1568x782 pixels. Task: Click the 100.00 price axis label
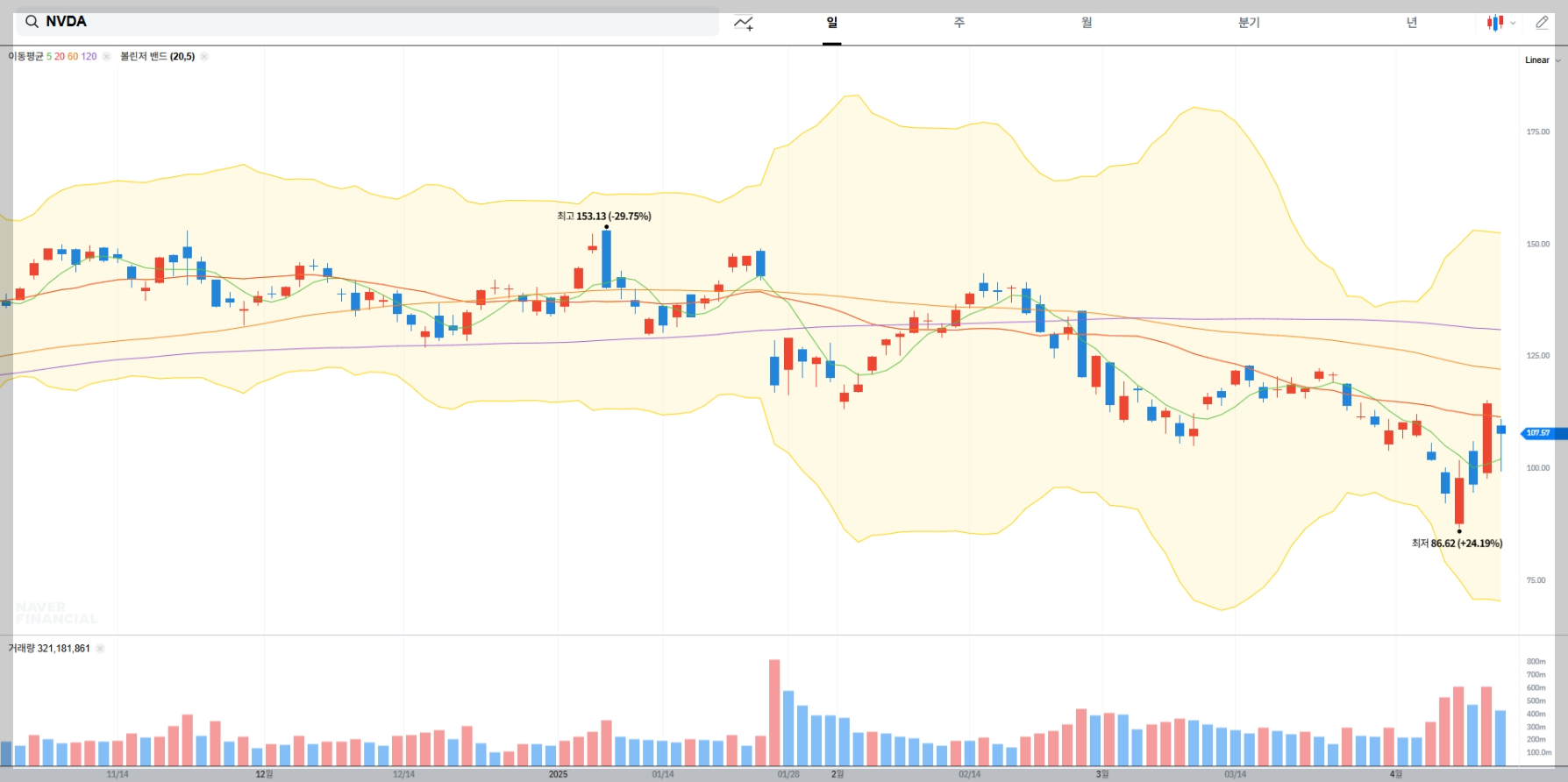point(1537,468)
